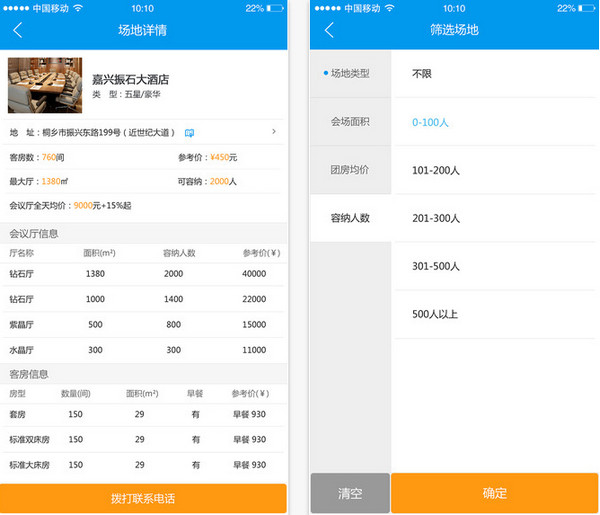Tap Wi-Fi icon on the right phone status bar
This screenshot has width=600, height=515.
[390, 8]
